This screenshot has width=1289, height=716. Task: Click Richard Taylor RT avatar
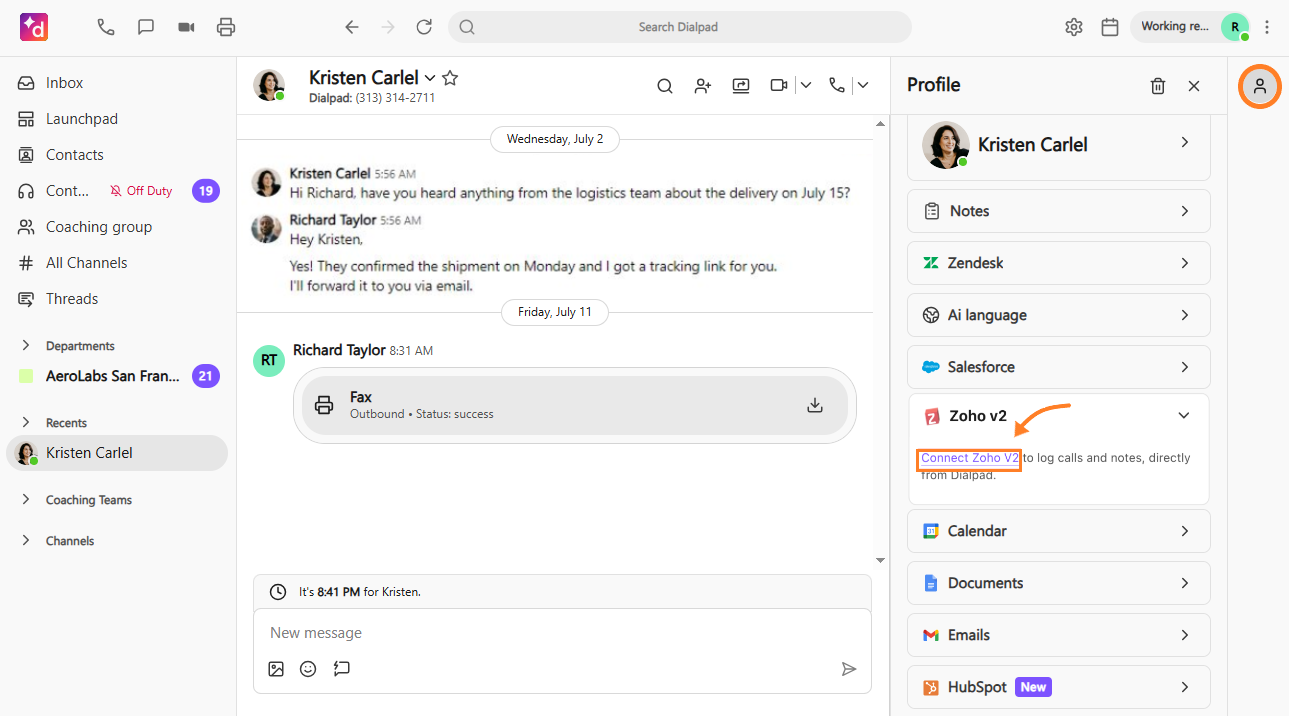[x=269, y=361]
